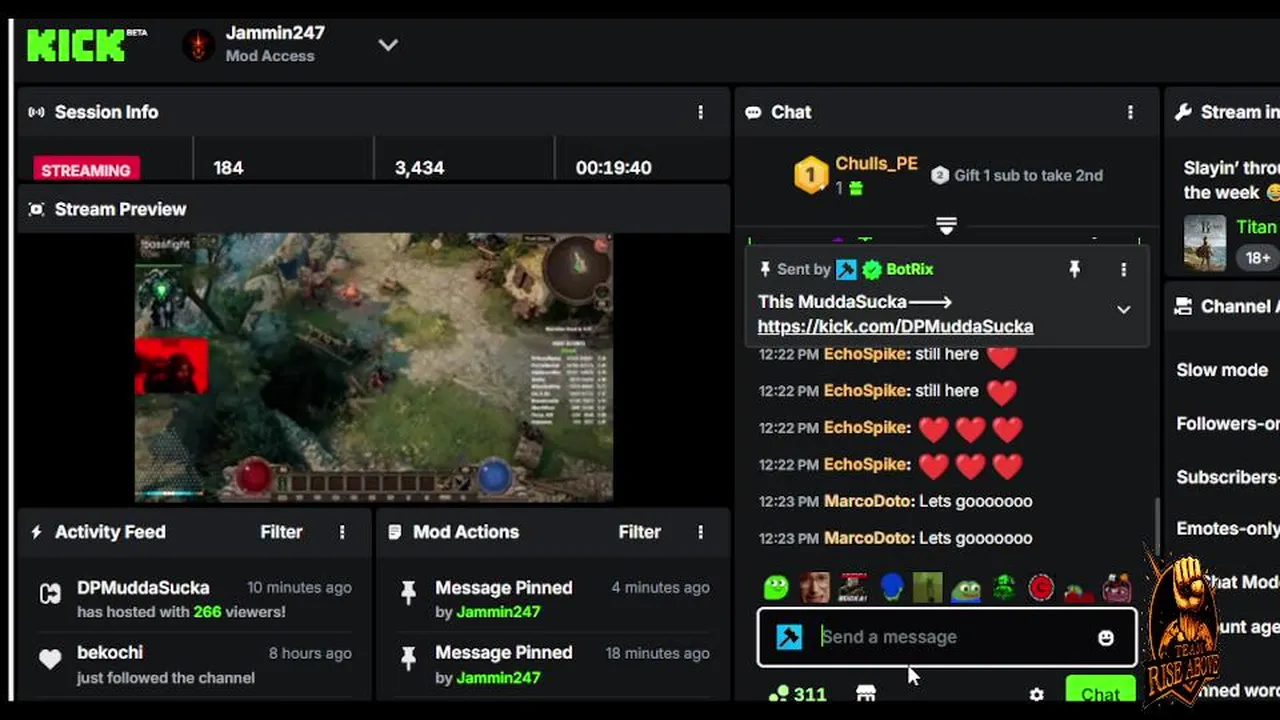Viewport: 1280px width, 720px height.
Task: Select the green face emote
Action: coord(776,587)
